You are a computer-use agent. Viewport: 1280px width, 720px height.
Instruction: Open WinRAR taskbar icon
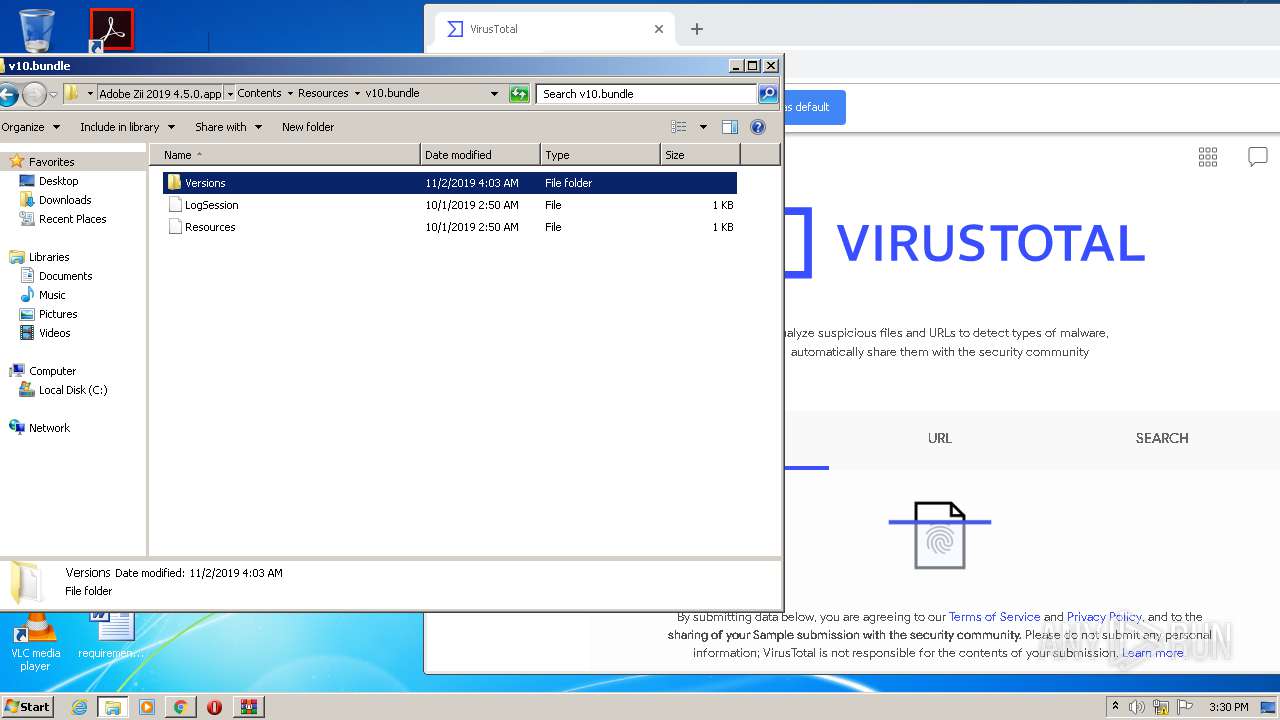[248, 707]
